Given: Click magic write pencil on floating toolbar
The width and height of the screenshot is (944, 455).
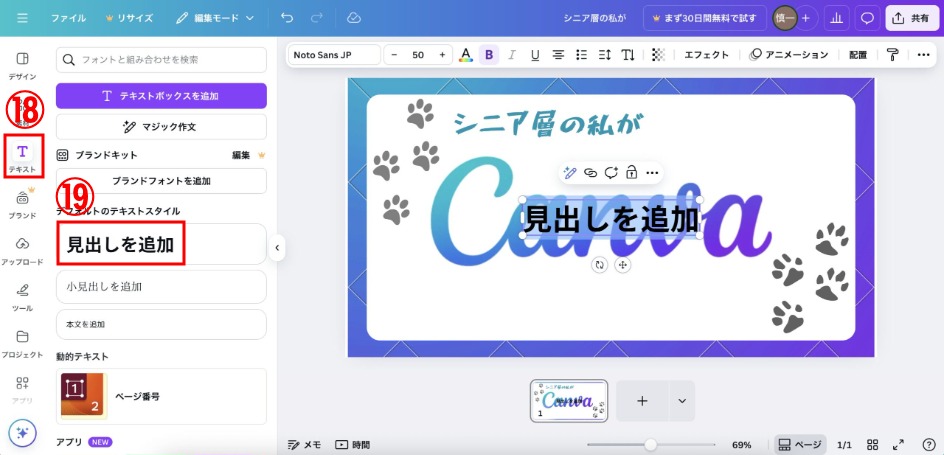Looking at the screenshot, I should point(570,173).
